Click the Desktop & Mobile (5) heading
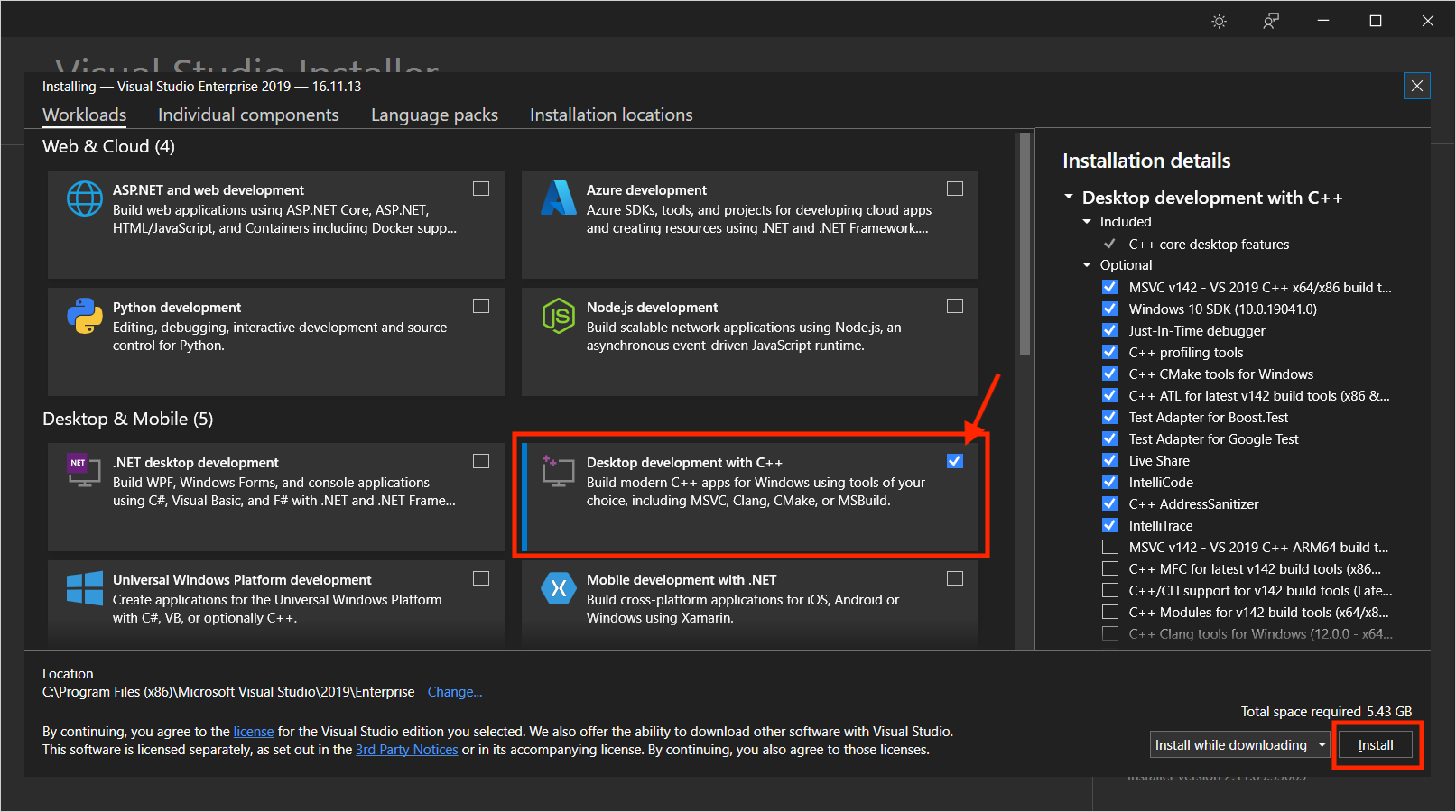1456x812 pixels. (x=128, y=419)
